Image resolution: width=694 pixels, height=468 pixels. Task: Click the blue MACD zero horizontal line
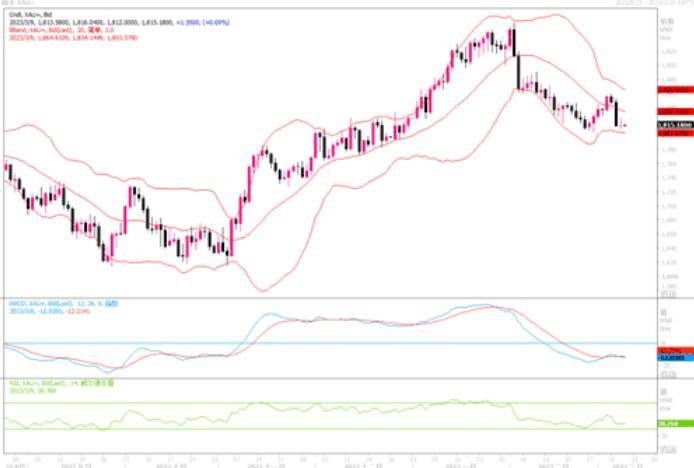300,343
